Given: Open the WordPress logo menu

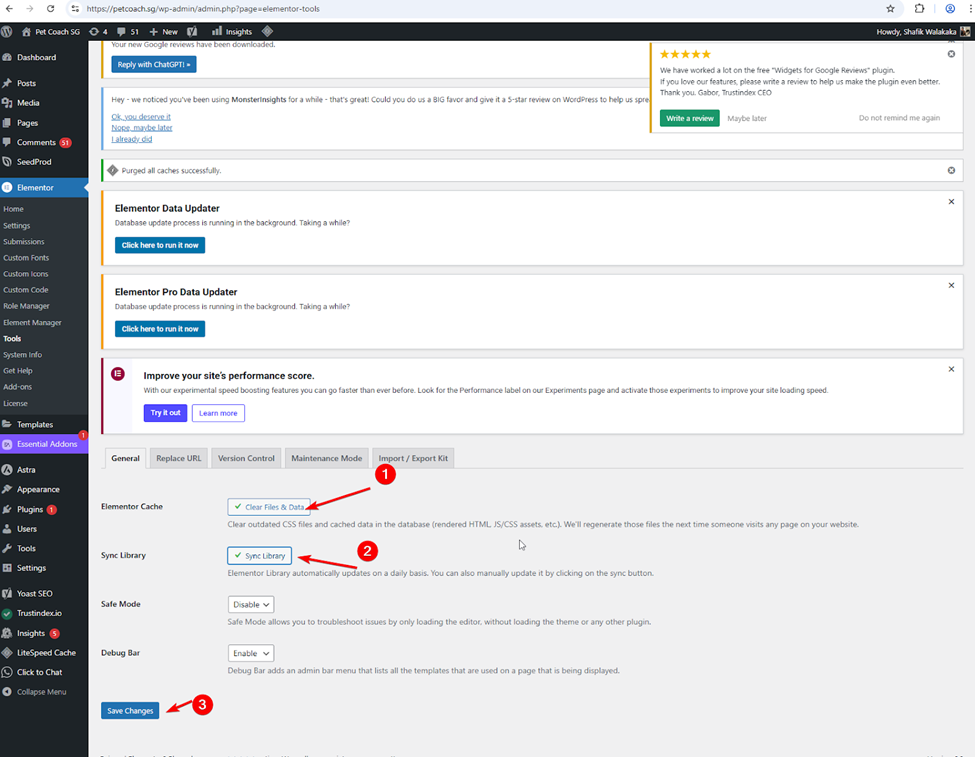Looking at the screenshot, I should [x=7, y=32].
